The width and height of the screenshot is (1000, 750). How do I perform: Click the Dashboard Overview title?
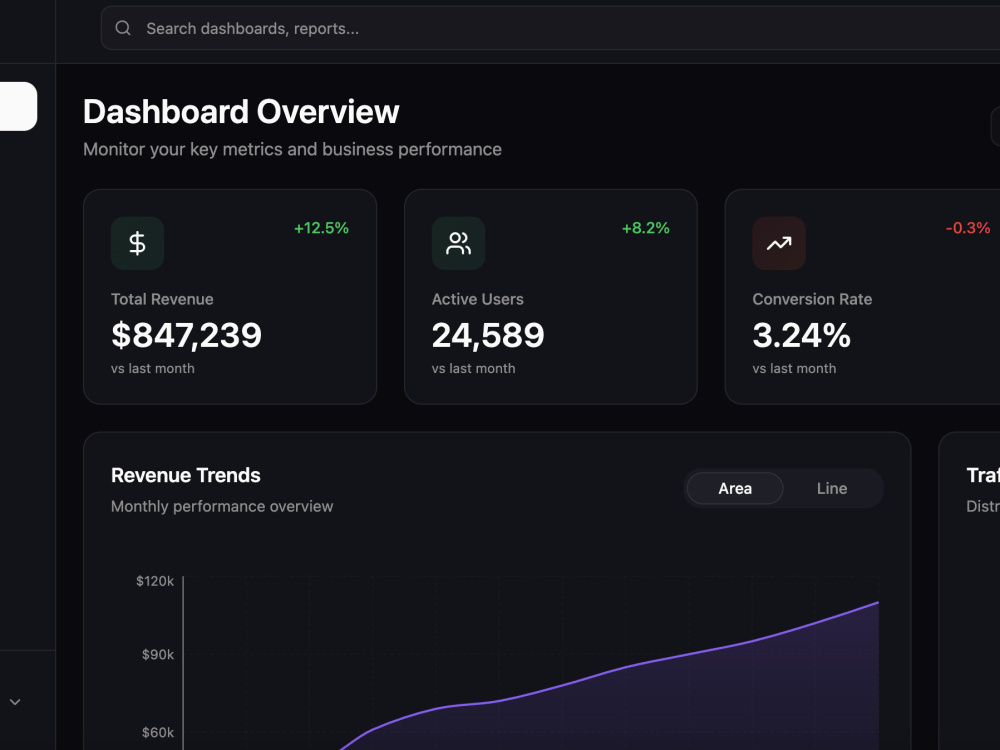click(x=241, y=112)
